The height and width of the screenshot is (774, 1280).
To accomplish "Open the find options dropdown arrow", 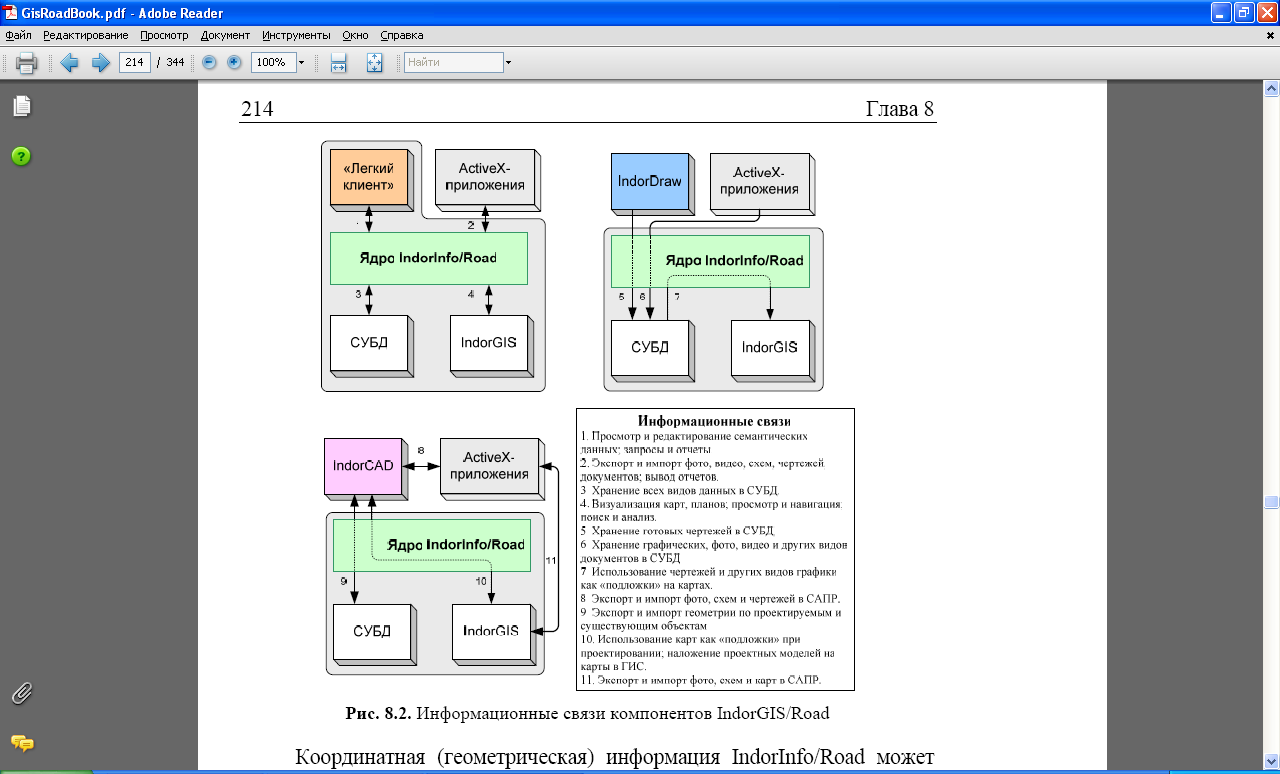I will 508,62.
